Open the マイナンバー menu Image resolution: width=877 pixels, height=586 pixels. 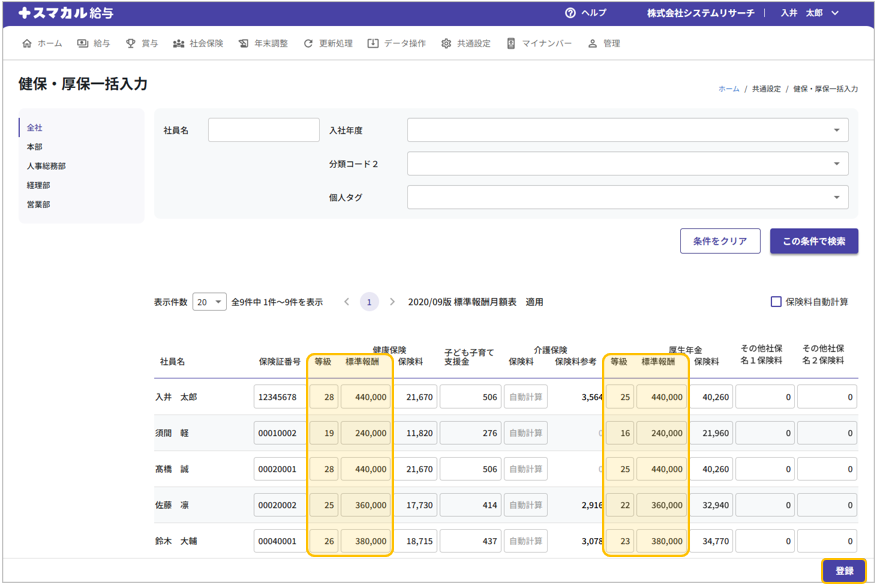tap(539, 44)
